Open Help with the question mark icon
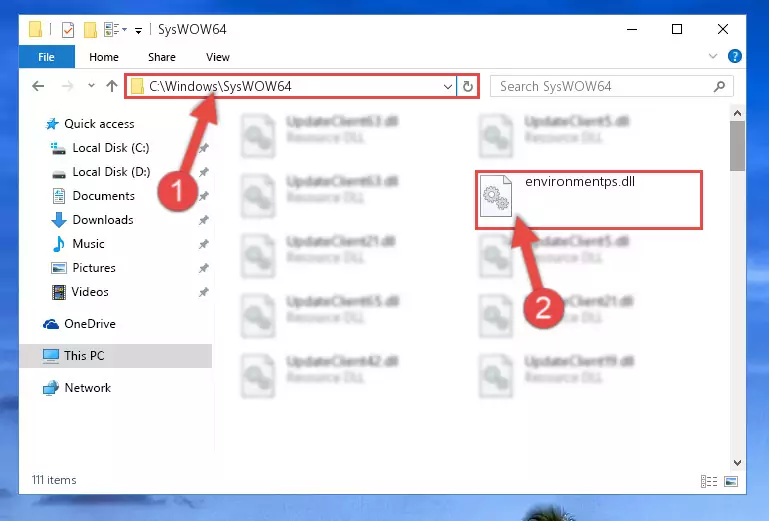 [x=734, y=56]
